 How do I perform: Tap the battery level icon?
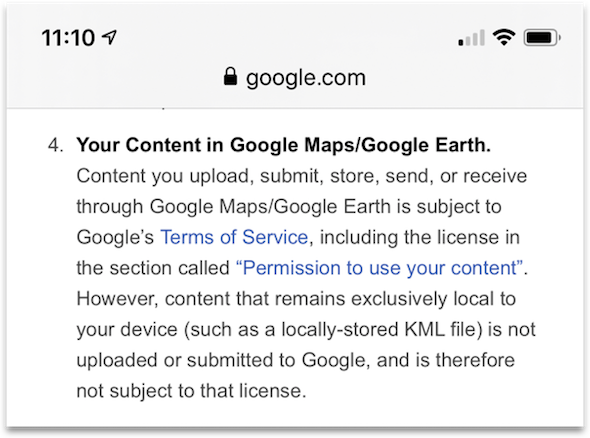tap(542, 38)
